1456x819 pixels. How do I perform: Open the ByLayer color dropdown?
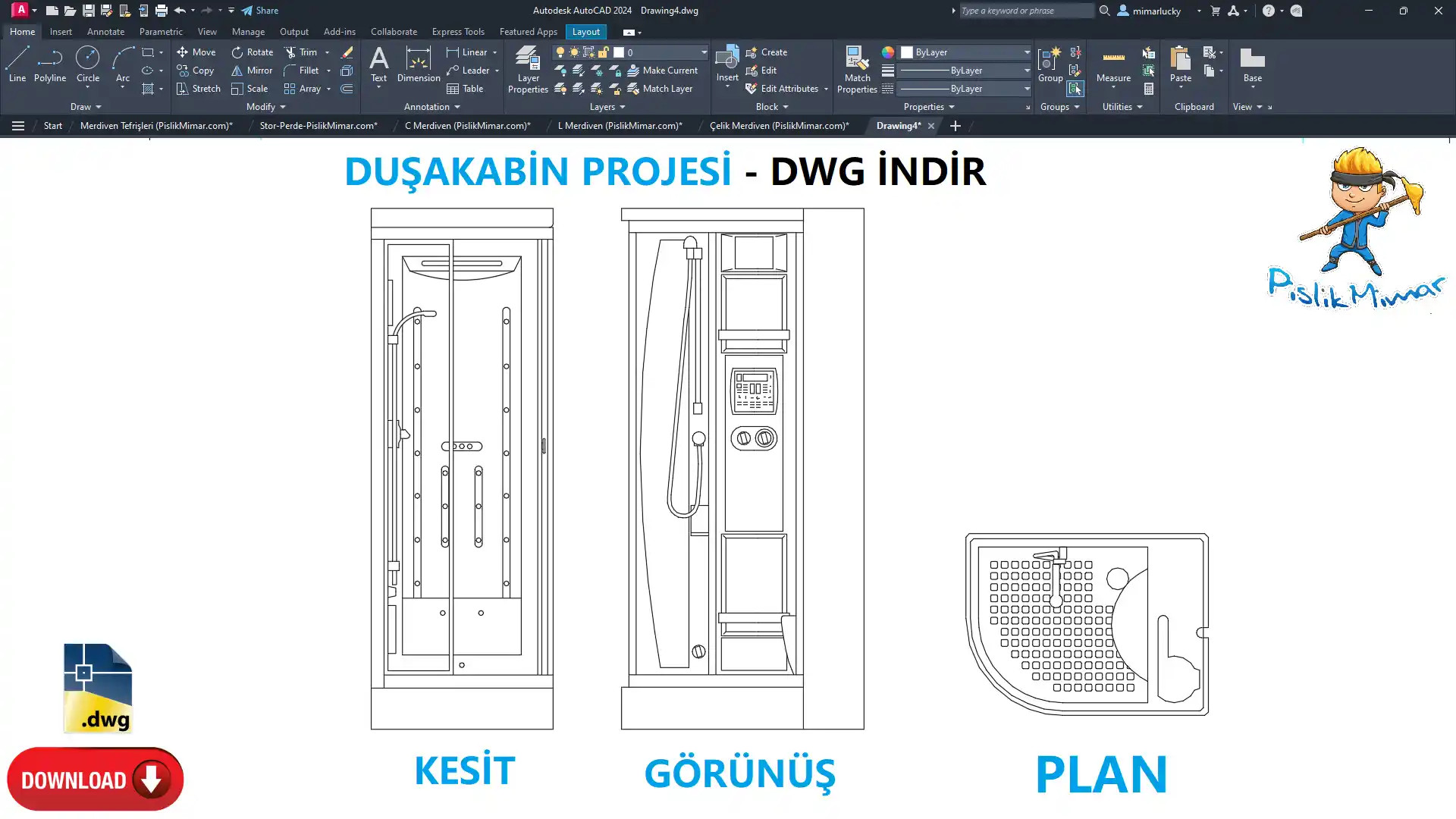coord(1027,52)
